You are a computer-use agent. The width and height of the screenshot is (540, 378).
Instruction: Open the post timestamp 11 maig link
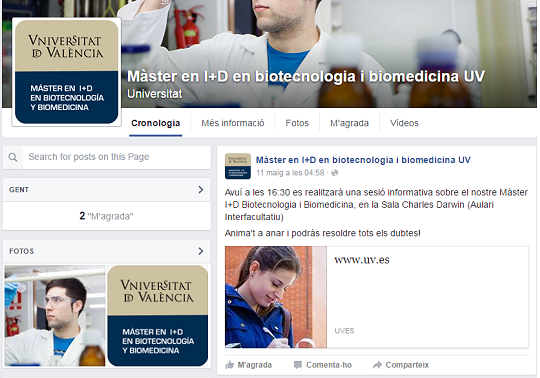290,173
